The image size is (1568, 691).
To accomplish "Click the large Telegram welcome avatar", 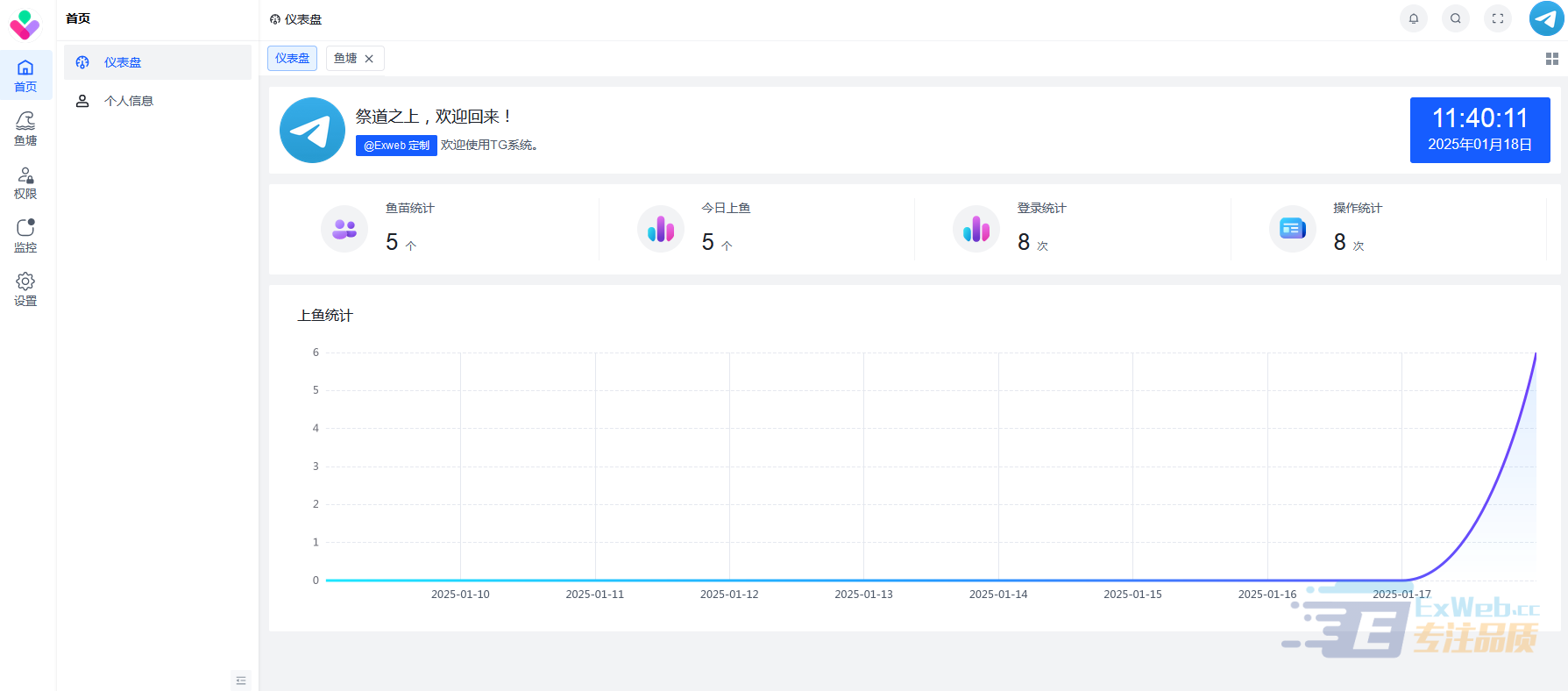I will tap(312, 130).
